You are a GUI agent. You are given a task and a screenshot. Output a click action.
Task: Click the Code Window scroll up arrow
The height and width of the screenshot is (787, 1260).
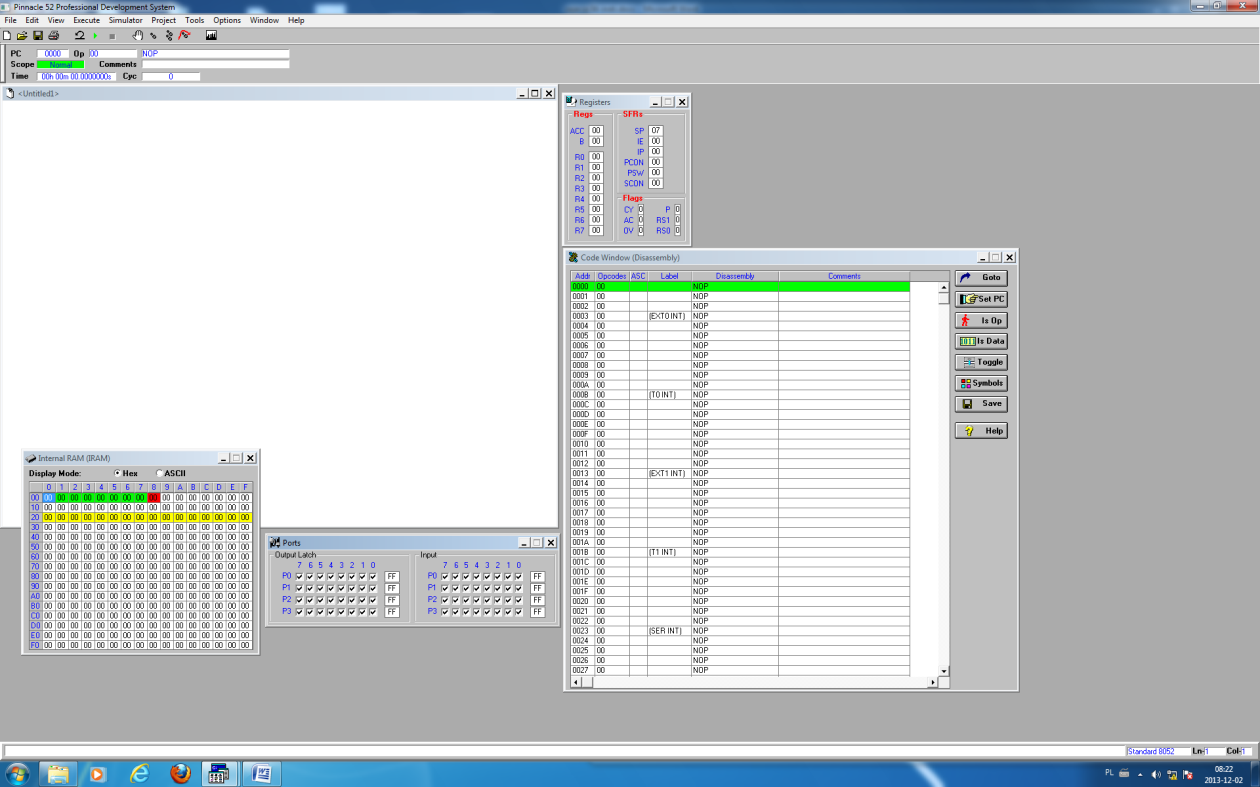943,287
